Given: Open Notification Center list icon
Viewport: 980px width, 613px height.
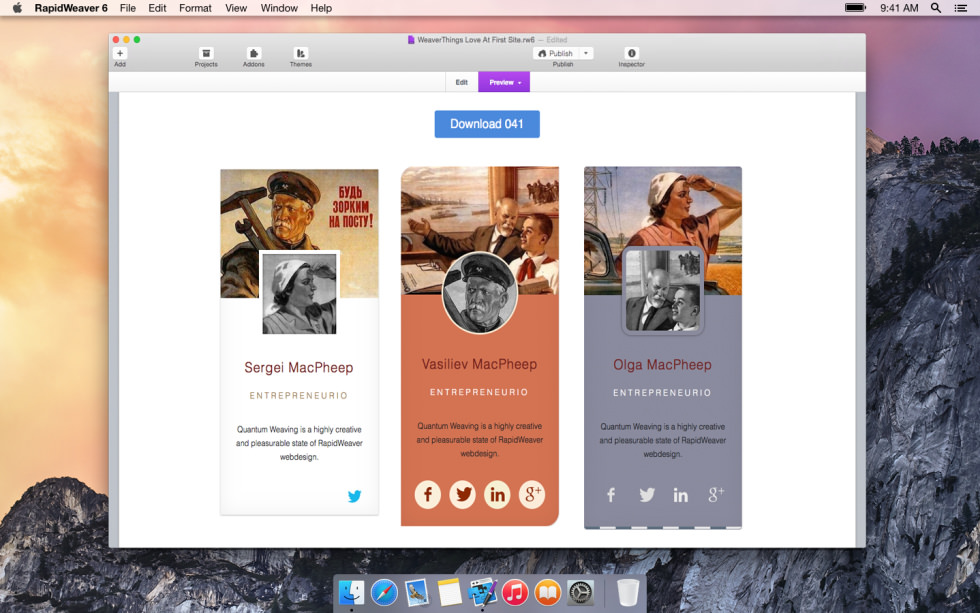Looking at the screenshot, I should [961, 8].
